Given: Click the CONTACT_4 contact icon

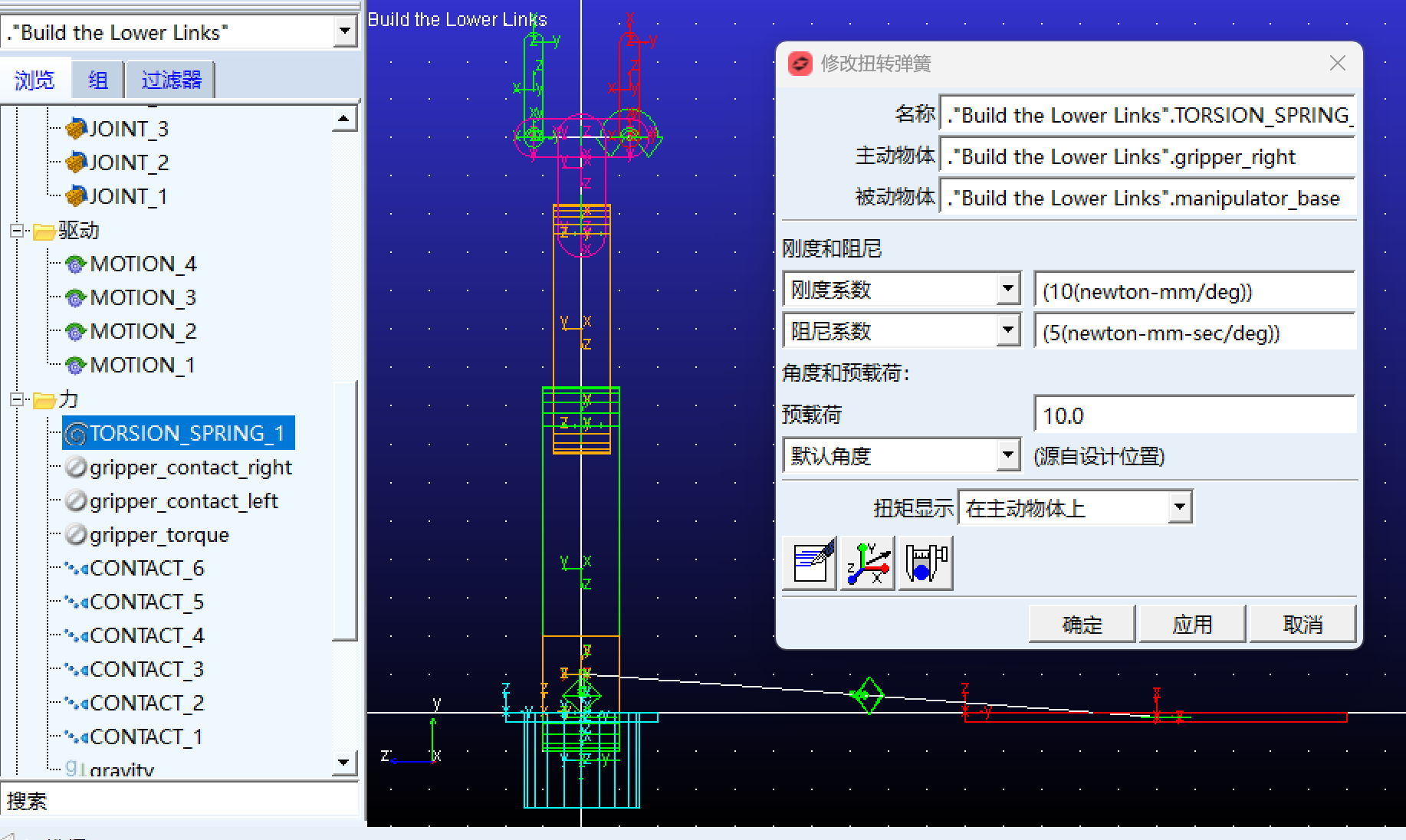Looking at the screenshot, I should (x=76, y=636).
